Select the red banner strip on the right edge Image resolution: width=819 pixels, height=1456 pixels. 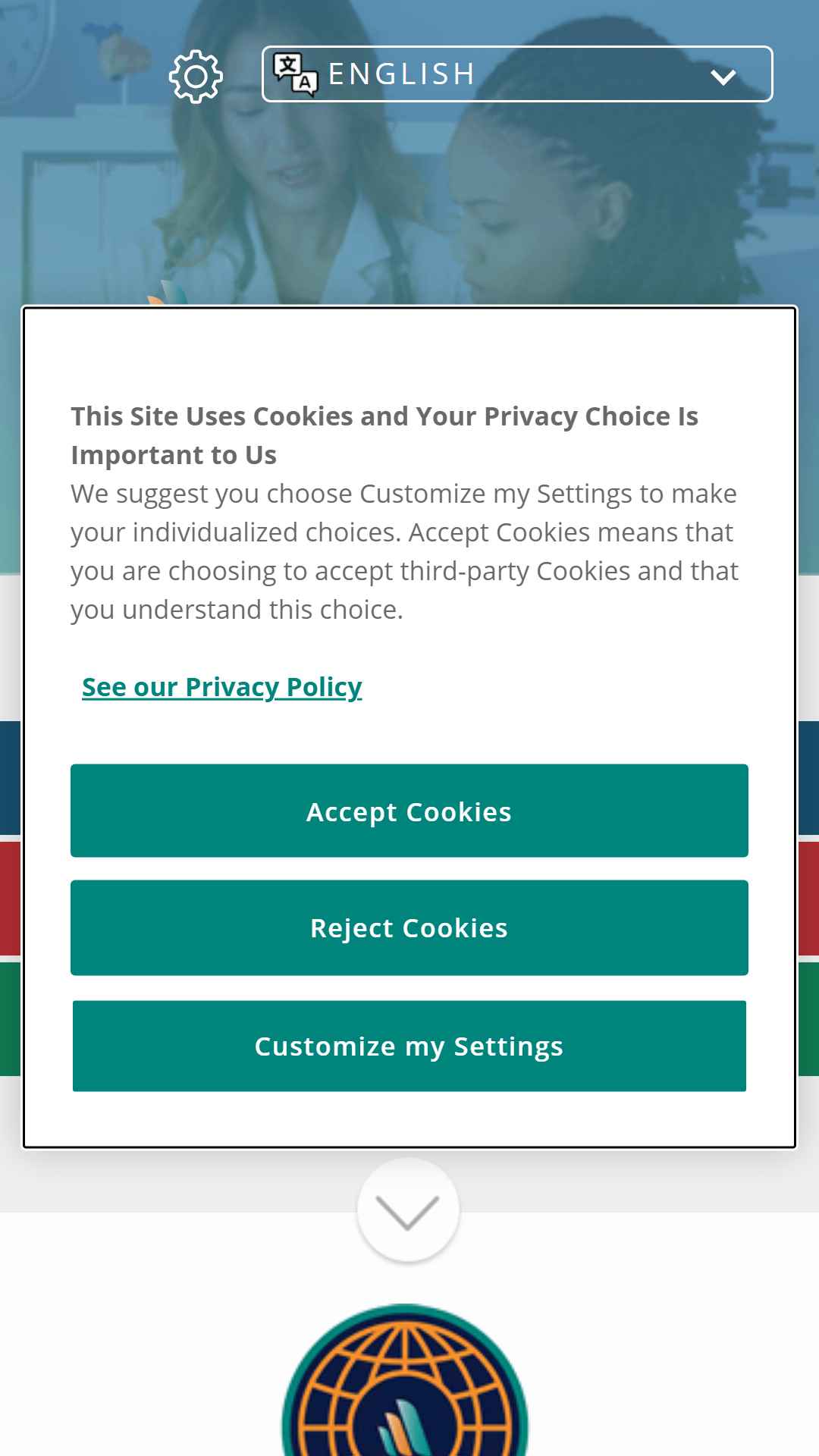[x=808, y=898]
